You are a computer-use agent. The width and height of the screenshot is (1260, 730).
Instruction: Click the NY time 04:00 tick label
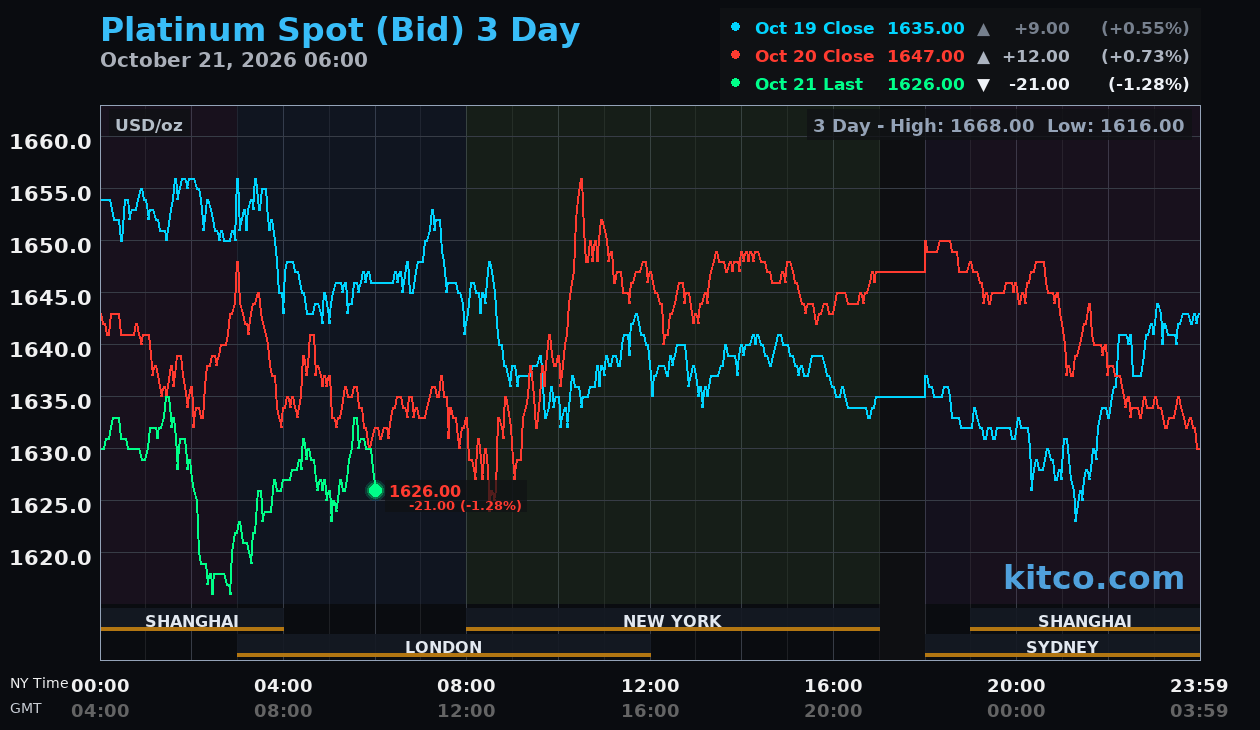coord(283,686)
